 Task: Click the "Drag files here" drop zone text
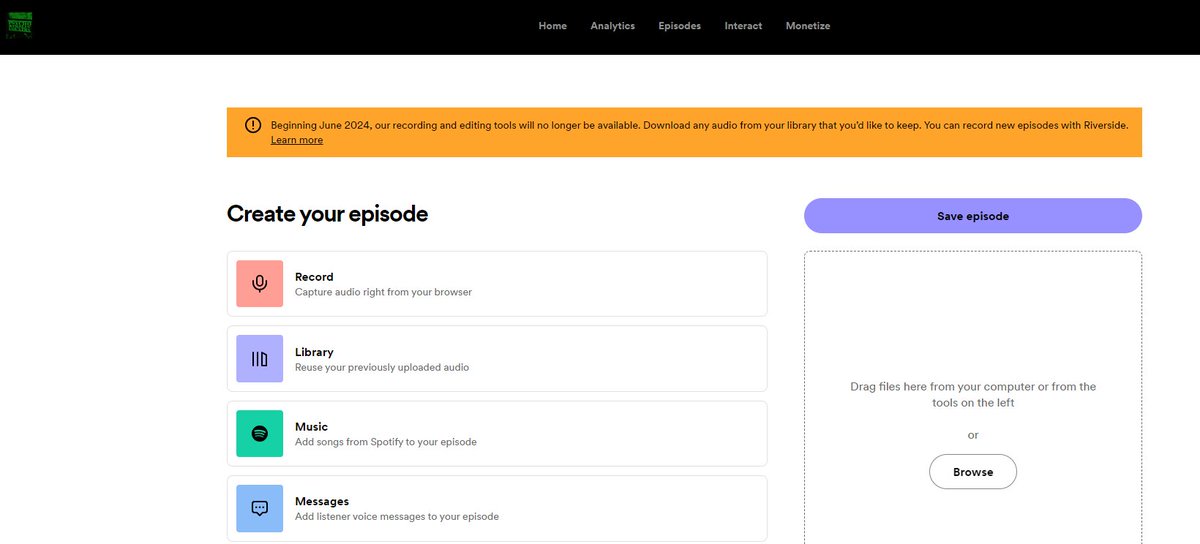(x=973, y=394)
